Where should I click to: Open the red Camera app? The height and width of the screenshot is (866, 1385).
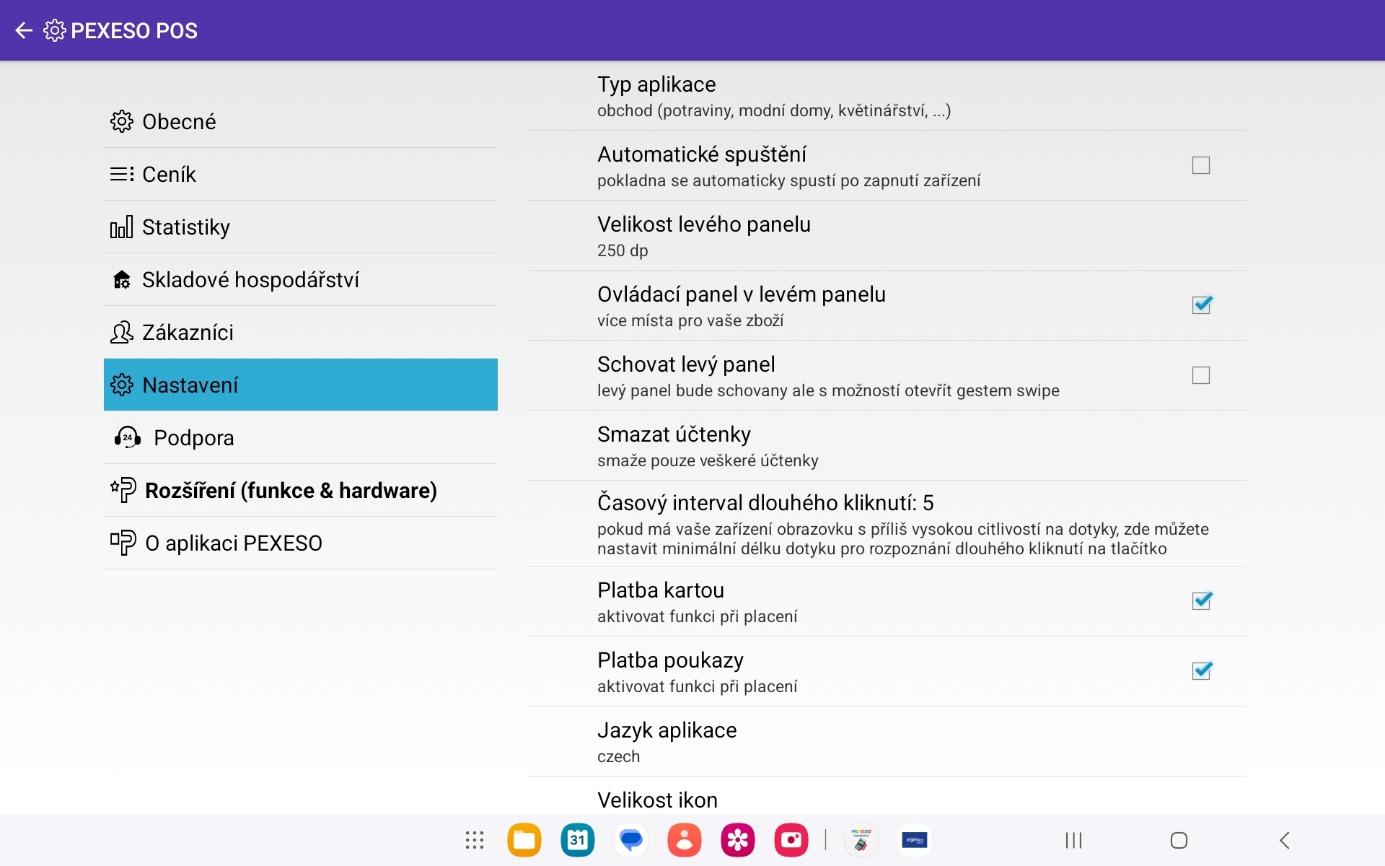pyautogui.click(x=791, y=840)
